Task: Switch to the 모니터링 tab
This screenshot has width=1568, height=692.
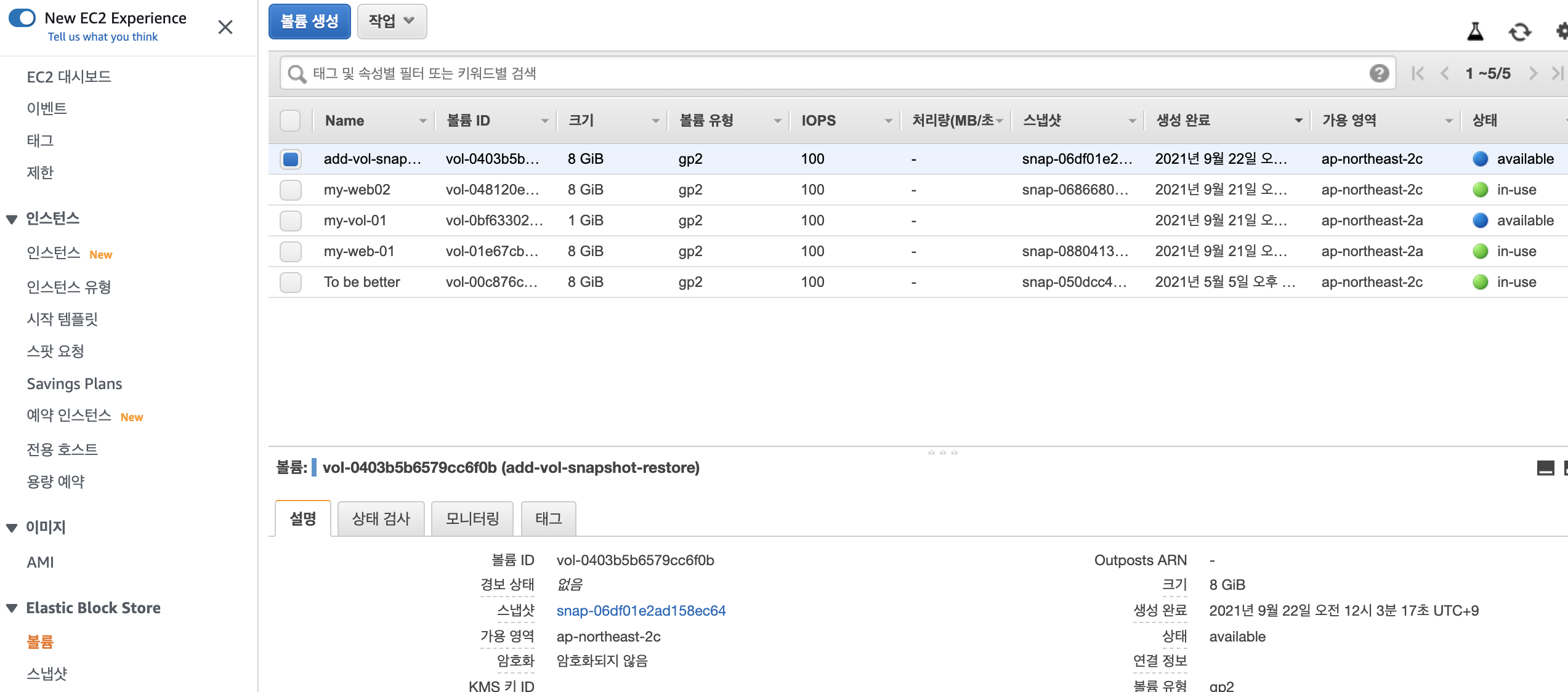Action: tap(472, 518)
